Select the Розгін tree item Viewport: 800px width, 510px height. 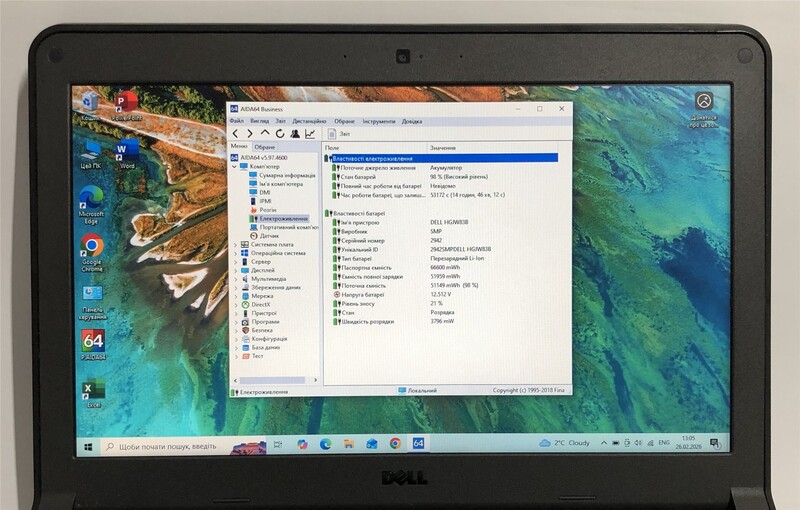(x=263, y=210)
